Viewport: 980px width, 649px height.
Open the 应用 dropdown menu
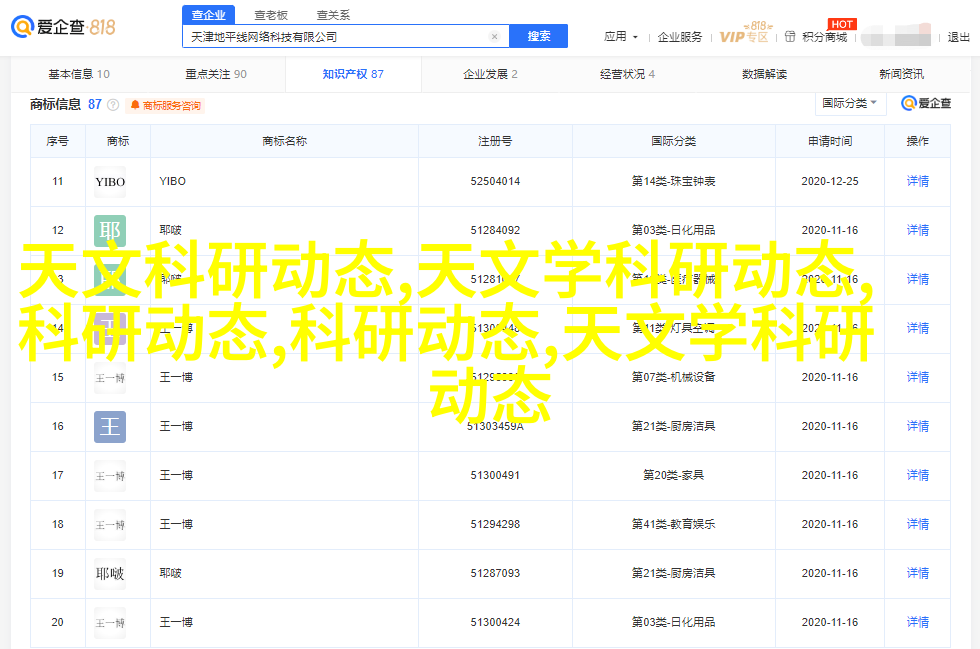pos(619,36)
